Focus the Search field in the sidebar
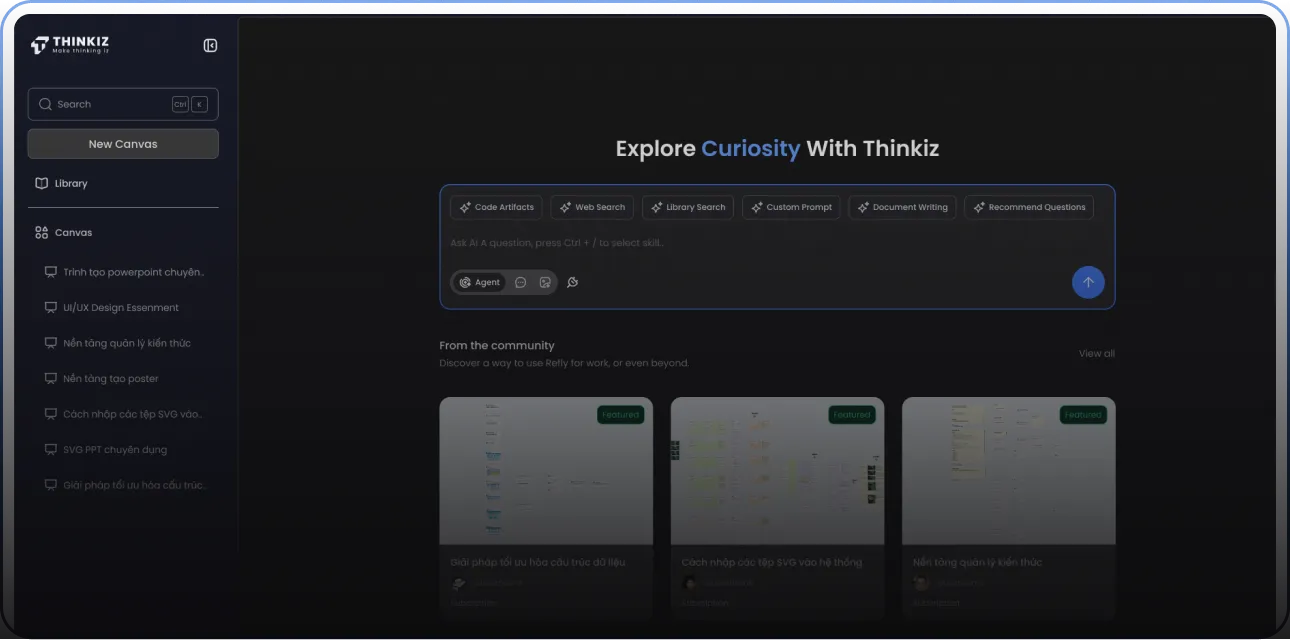The width and height of the screenshot is (1290, 640). (123, 104)
